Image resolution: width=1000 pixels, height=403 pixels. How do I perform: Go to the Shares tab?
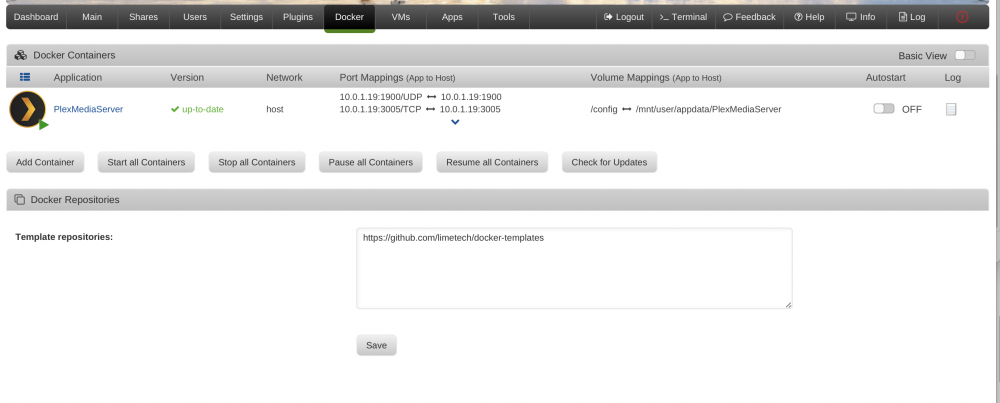click(x=143, y=17)
